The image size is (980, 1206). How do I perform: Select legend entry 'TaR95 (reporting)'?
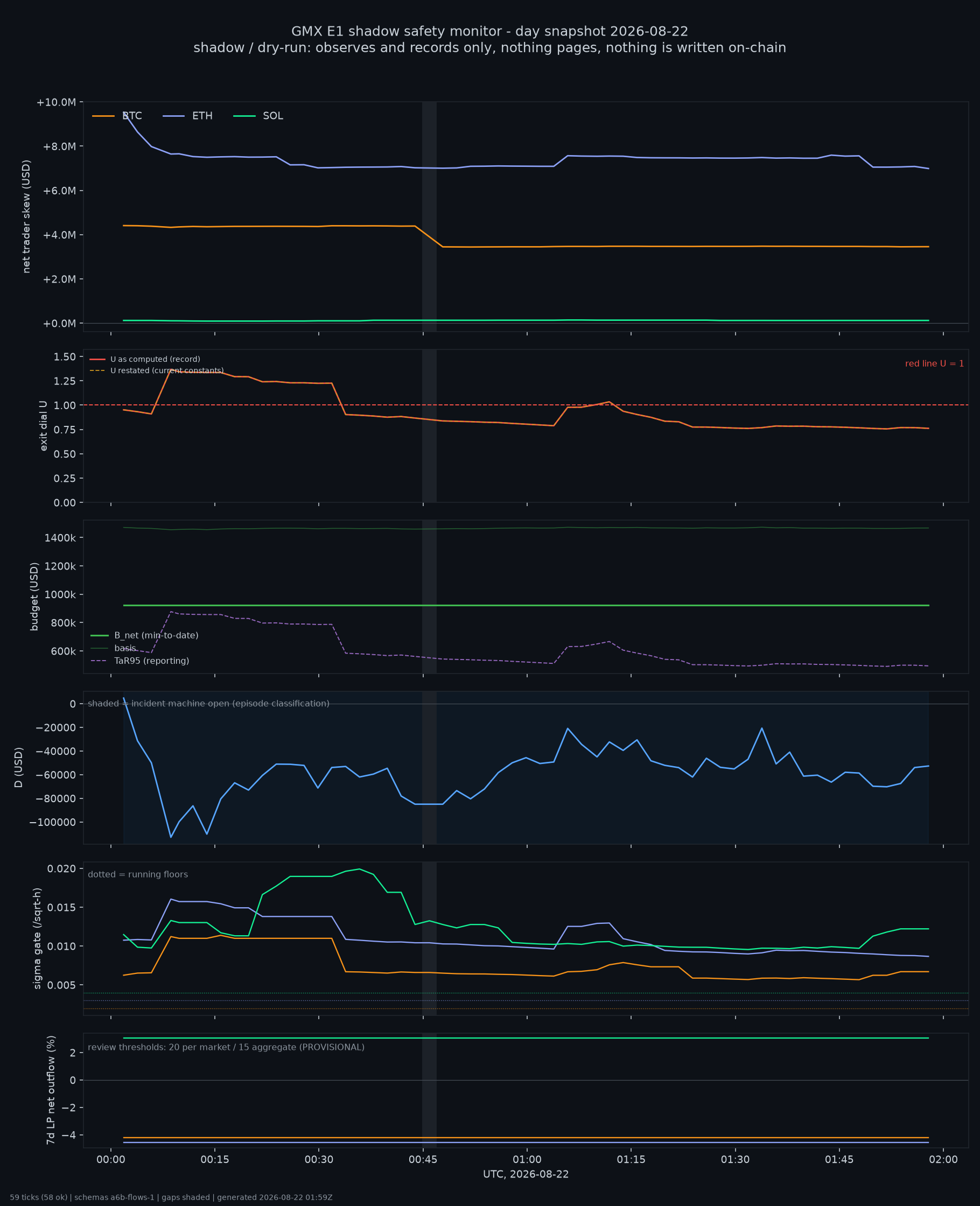pos(140,661)
